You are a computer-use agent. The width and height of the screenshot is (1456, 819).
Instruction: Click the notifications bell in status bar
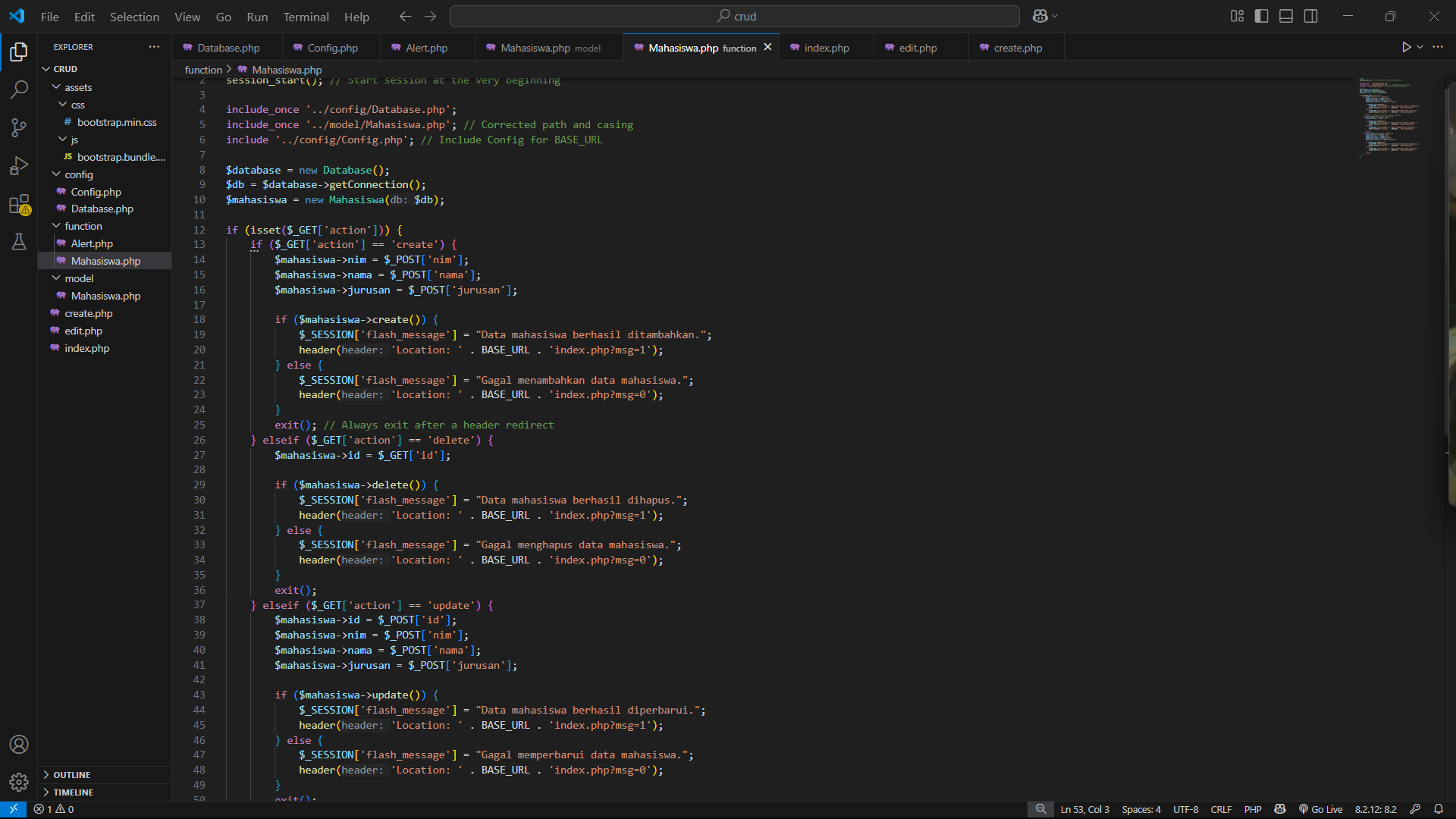[1438, 809]
